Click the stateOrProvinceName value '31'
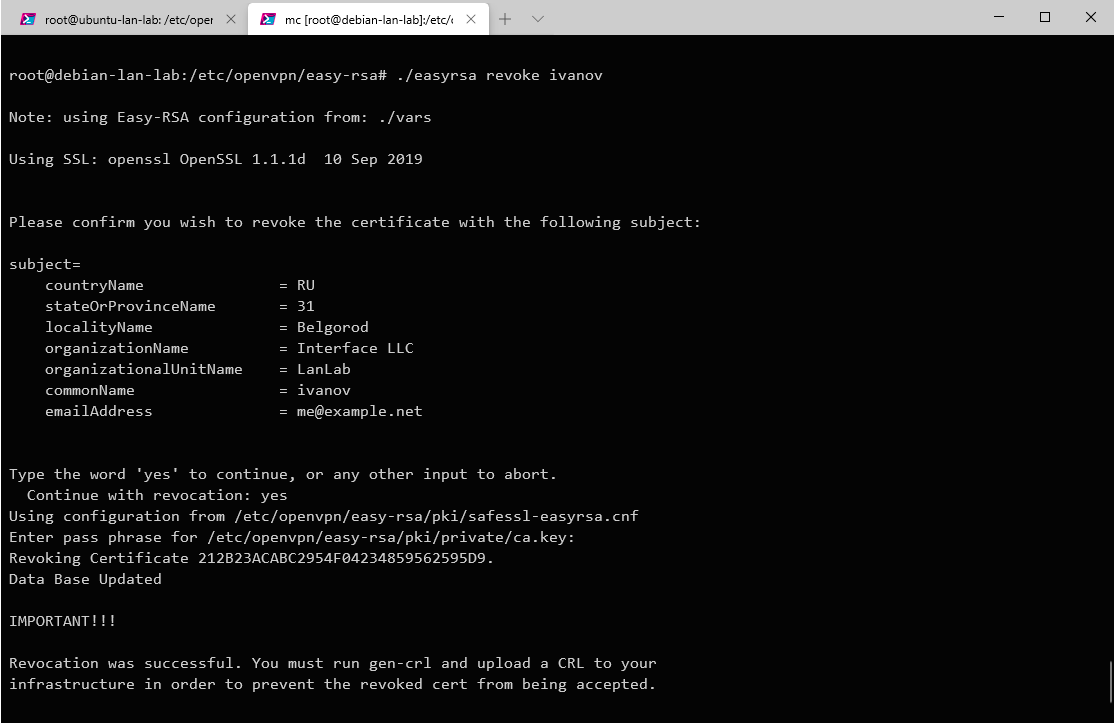Image resolution: width=1114 pixels, height=724 pixels. click(305, 306)
